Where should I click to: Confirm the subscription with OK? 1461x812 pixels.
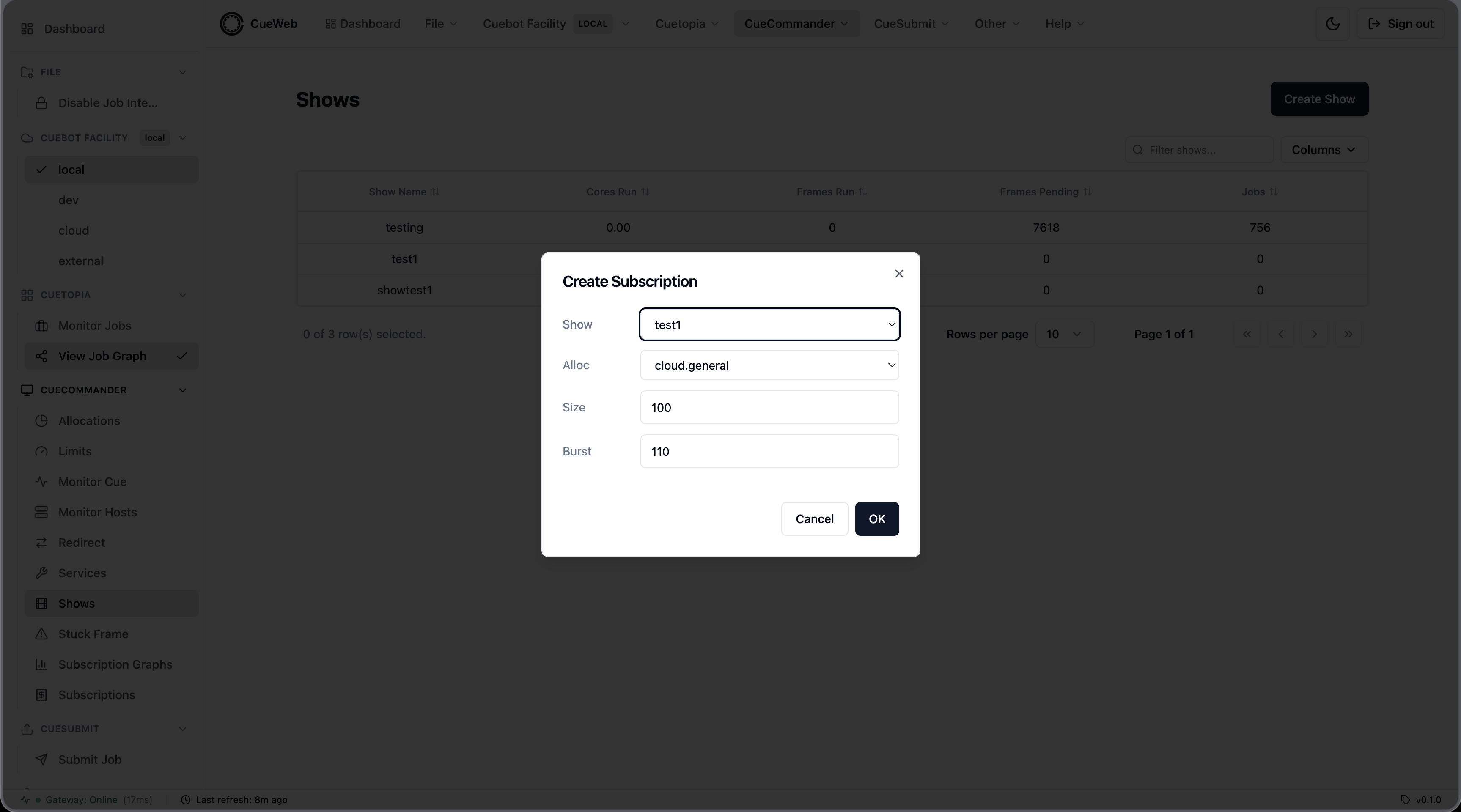tap(877, 519)
